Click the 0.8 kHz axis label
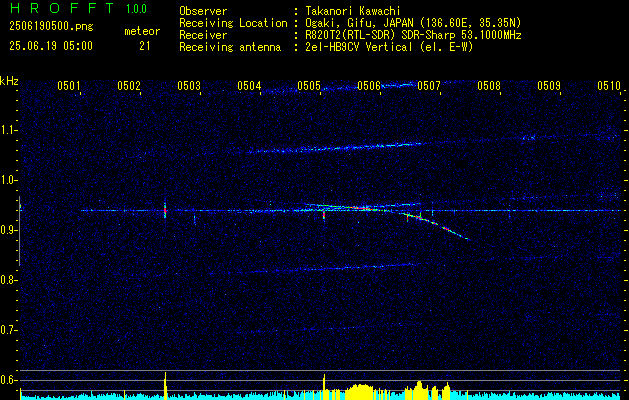Image resolution: width=629 pixels, height=400 pixels. (x=8, y=280)
